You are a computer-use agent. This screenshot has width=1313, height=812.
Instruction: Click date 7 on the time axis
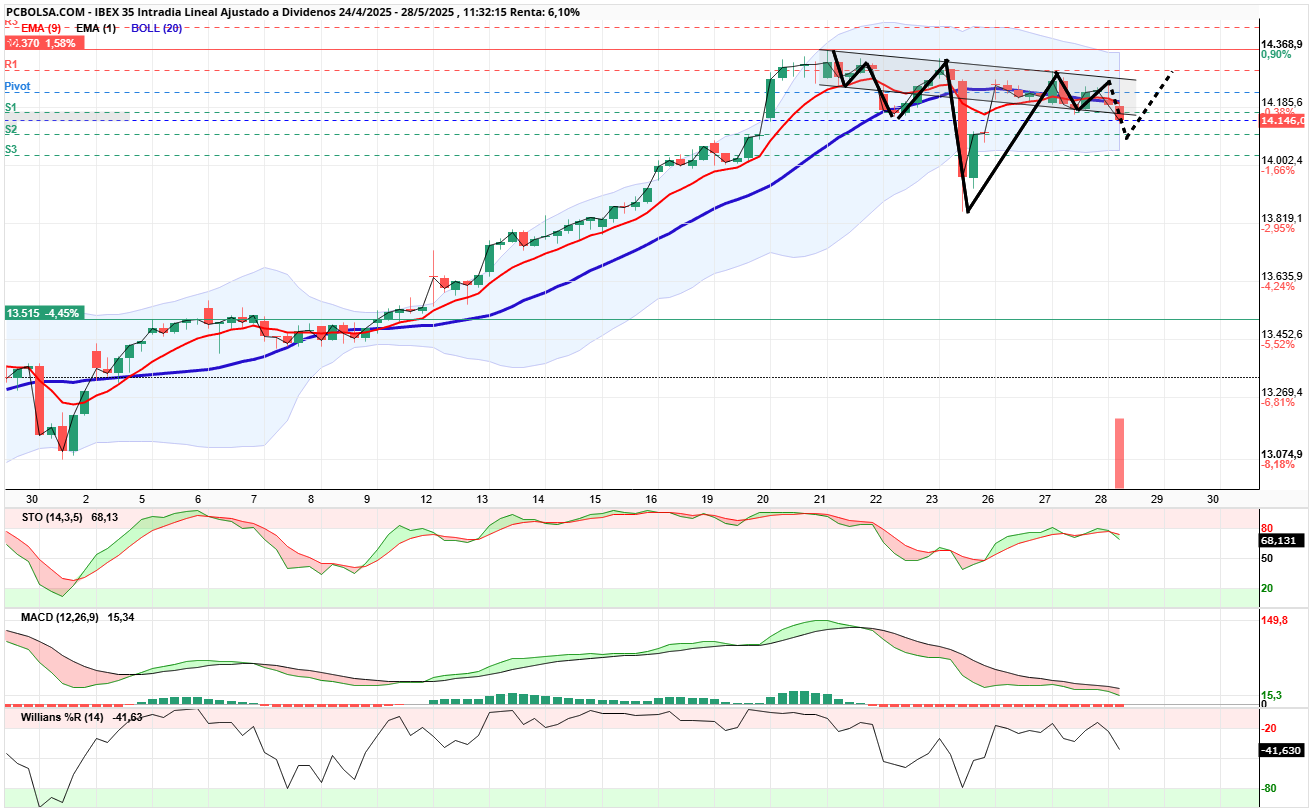pos(254,499)
